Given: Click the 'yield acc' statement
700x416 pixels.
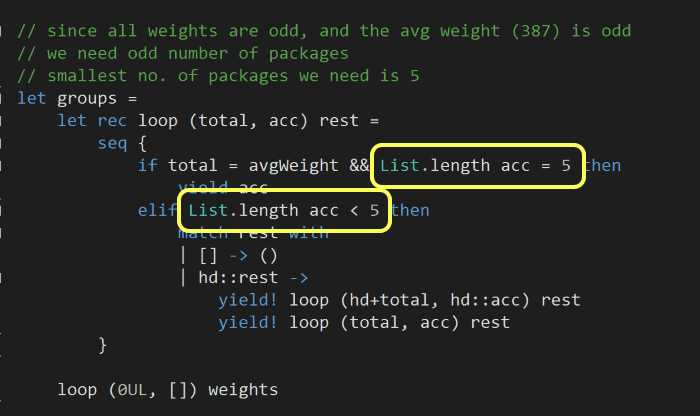Looking at the screenshot, I should (223, 188).
